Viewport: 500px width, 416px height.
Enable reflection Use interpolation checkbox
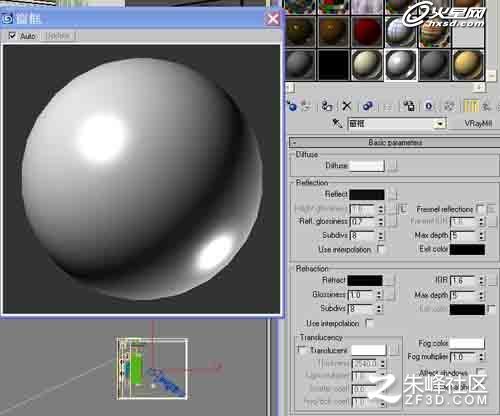(x=380, y=249)
